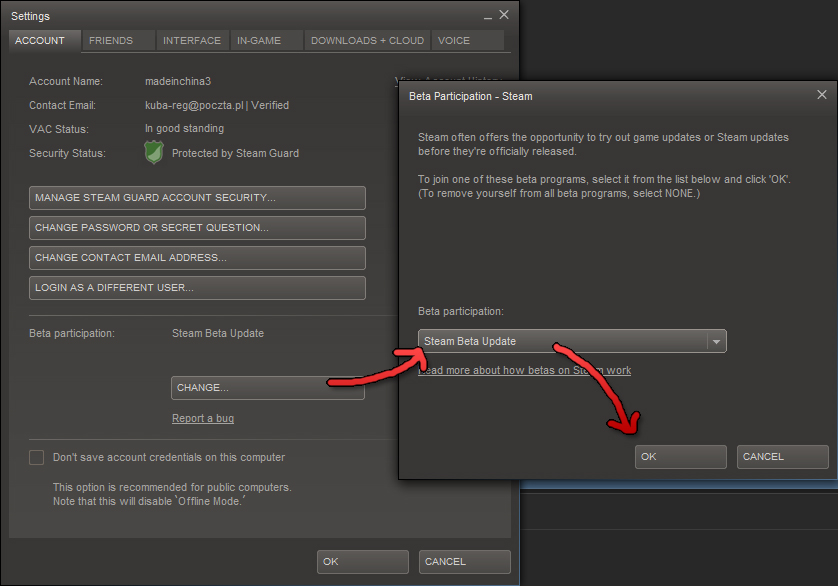Click Cancel in the Settings window

[x=464, y=561]
